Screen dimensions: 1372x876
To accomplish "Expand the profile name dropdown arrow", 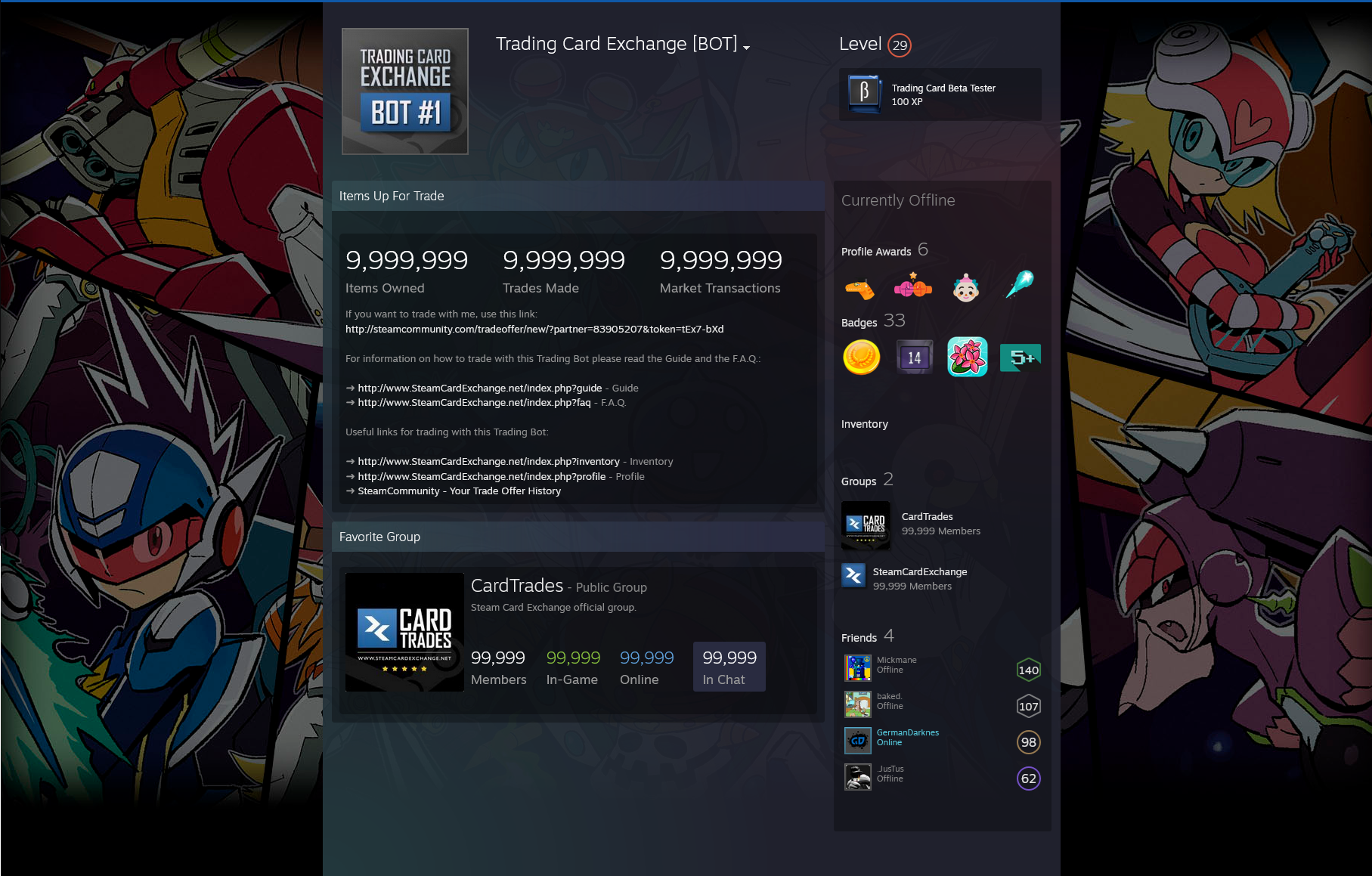I will (746, 47).
